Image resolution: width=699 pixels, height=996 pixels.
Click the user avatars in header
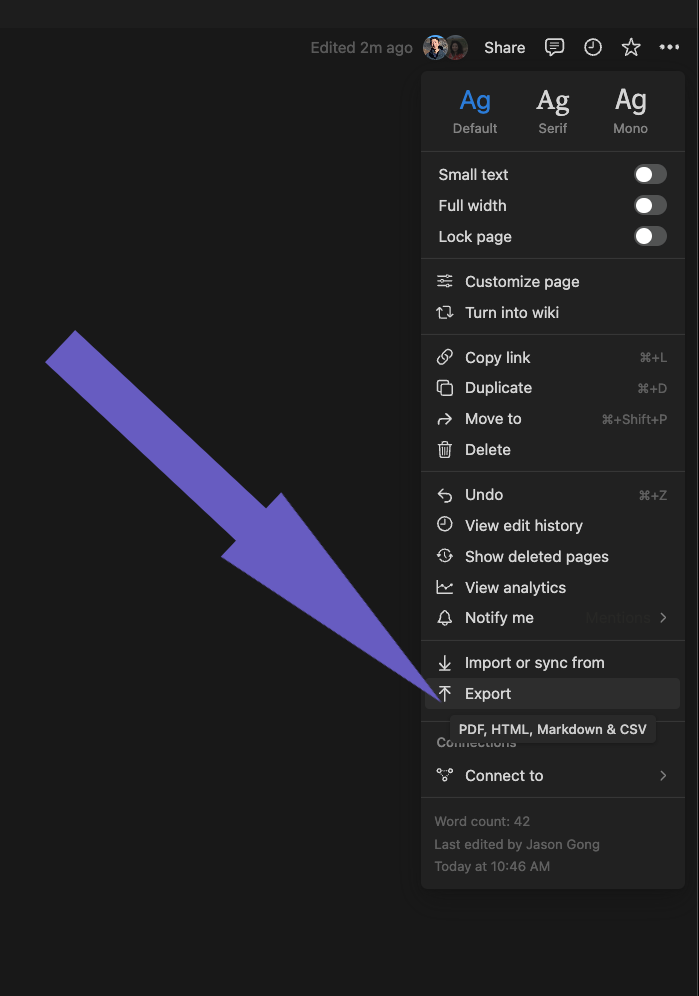click(445, 48)
